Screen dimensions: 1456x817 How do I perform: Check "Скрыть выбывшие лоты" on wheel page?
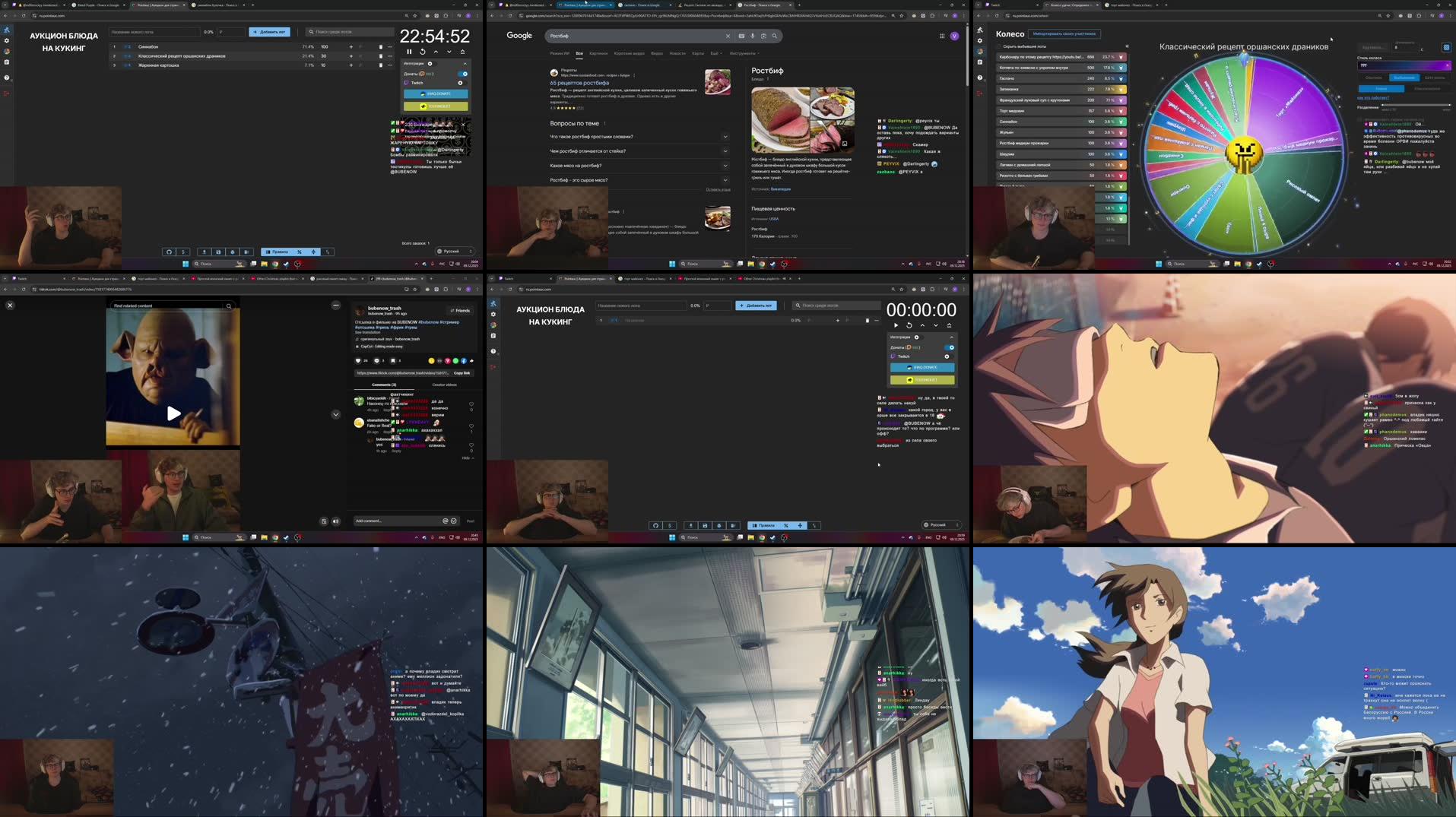point(1000,46)
